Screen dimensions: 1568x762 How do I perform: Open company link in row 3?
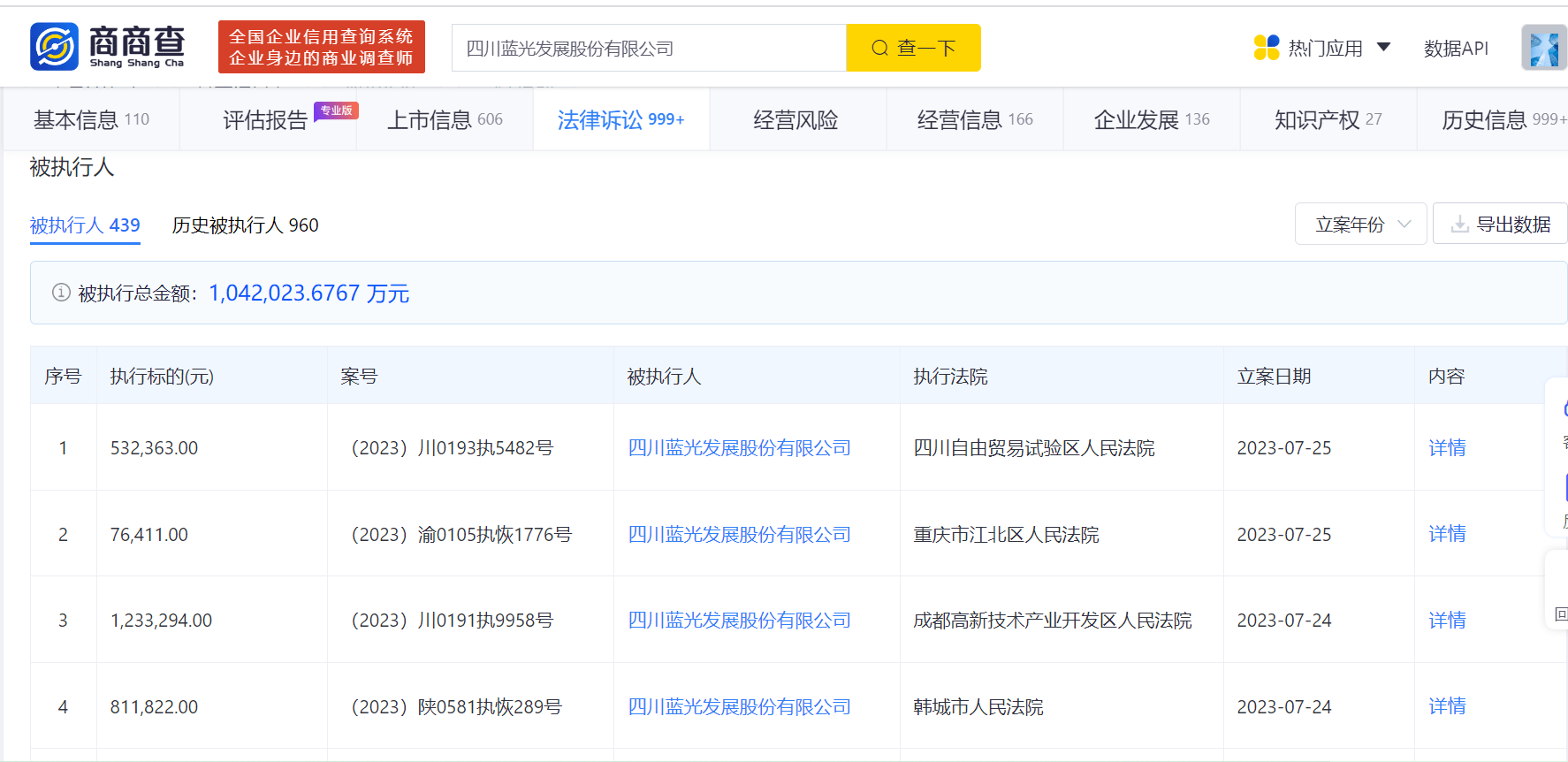pyautogui.click(x=739, y=621)
